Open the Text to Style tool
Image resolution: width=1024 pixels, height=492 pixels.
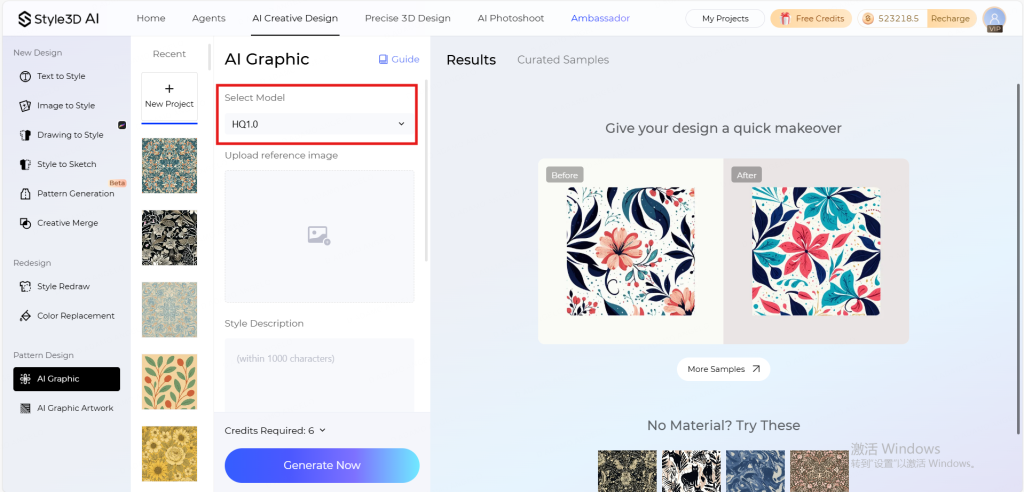click(x=61, y=76)
